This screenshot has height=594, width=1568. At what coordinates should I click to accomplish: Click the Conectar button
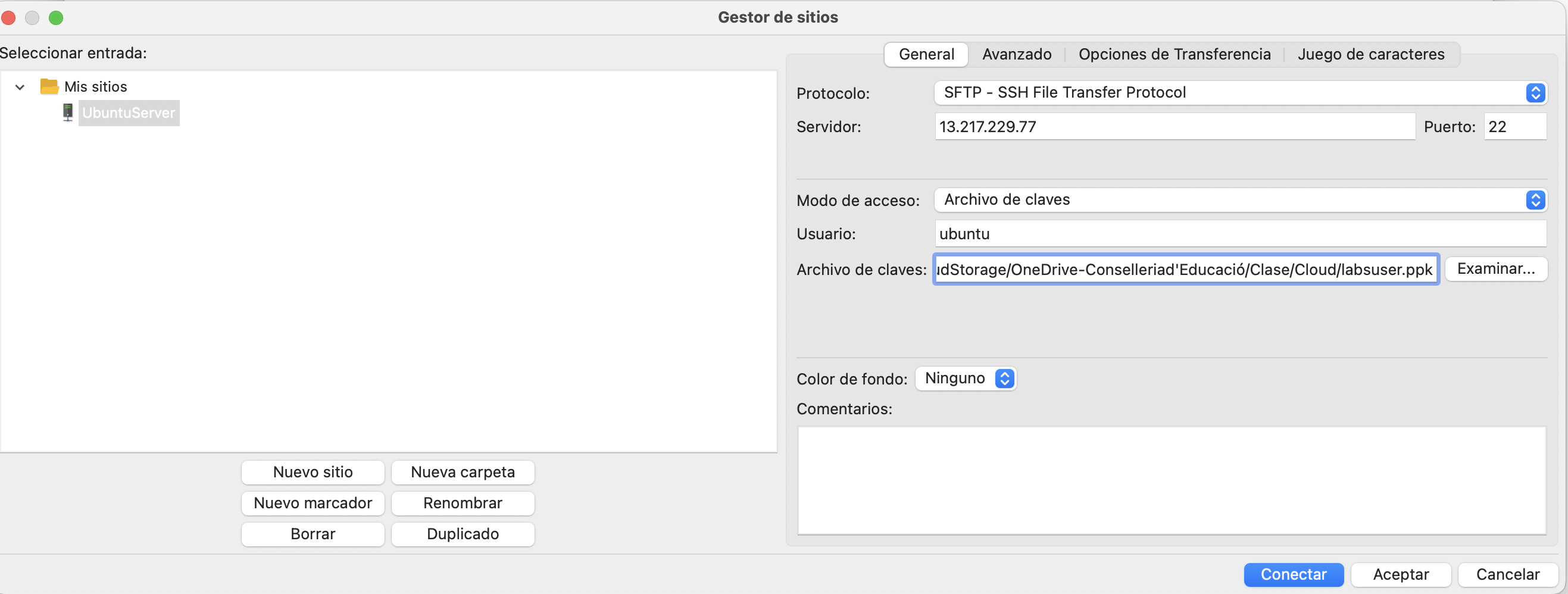[1293, 574]
